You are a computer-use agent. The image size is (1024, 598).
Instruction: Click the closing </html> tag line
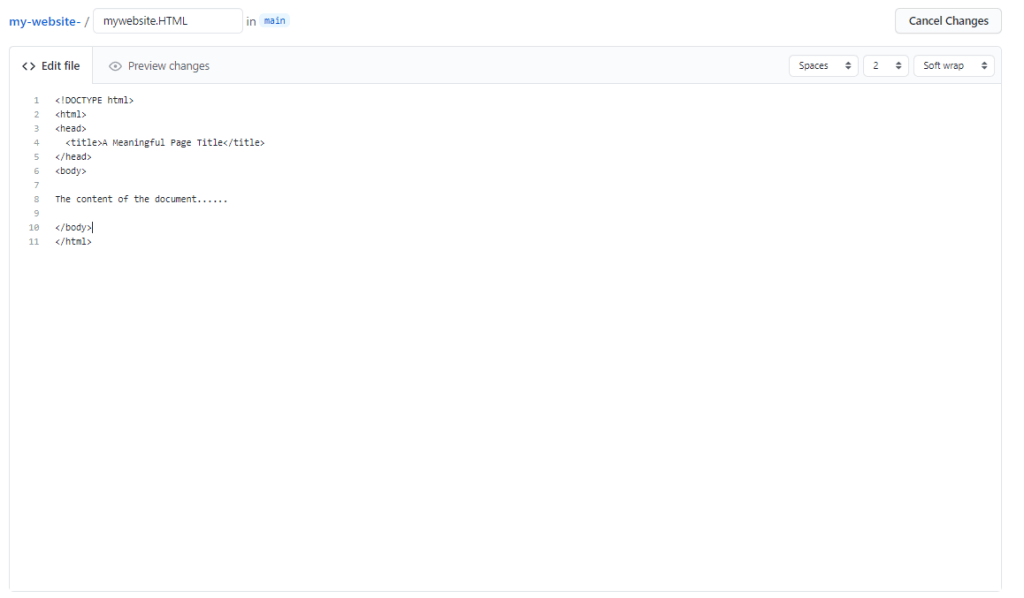[73, 241]
